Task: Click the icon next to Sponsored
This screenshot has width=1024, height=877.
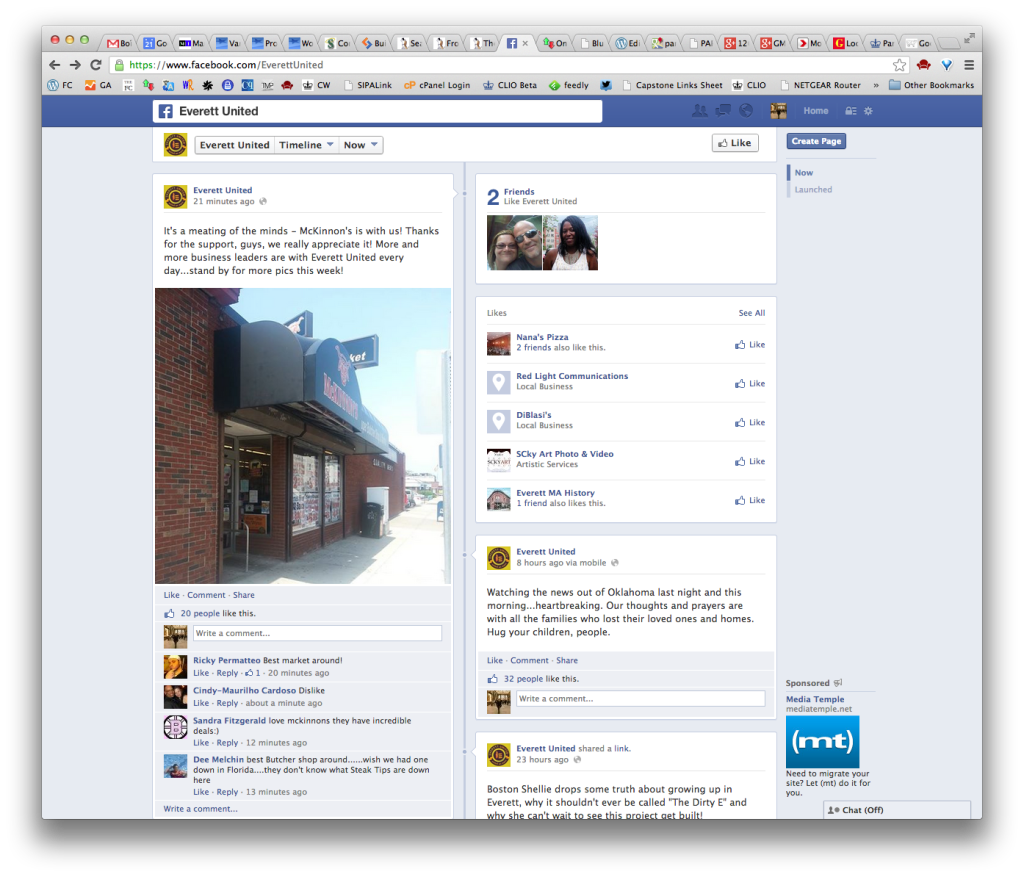Action: (x=838, y=683)
